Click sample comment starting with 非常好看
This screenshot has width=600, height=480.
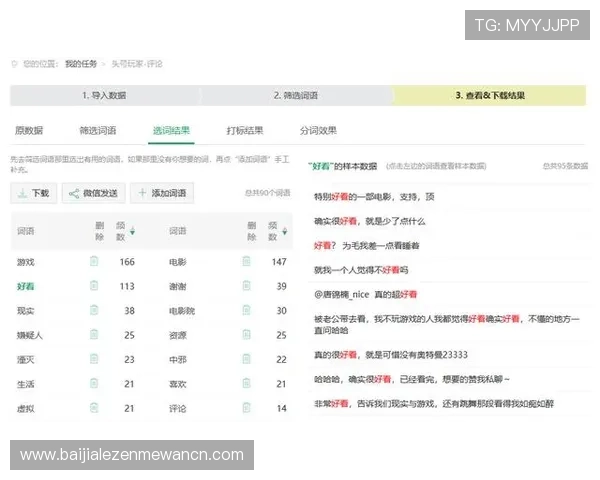(434, 403)
